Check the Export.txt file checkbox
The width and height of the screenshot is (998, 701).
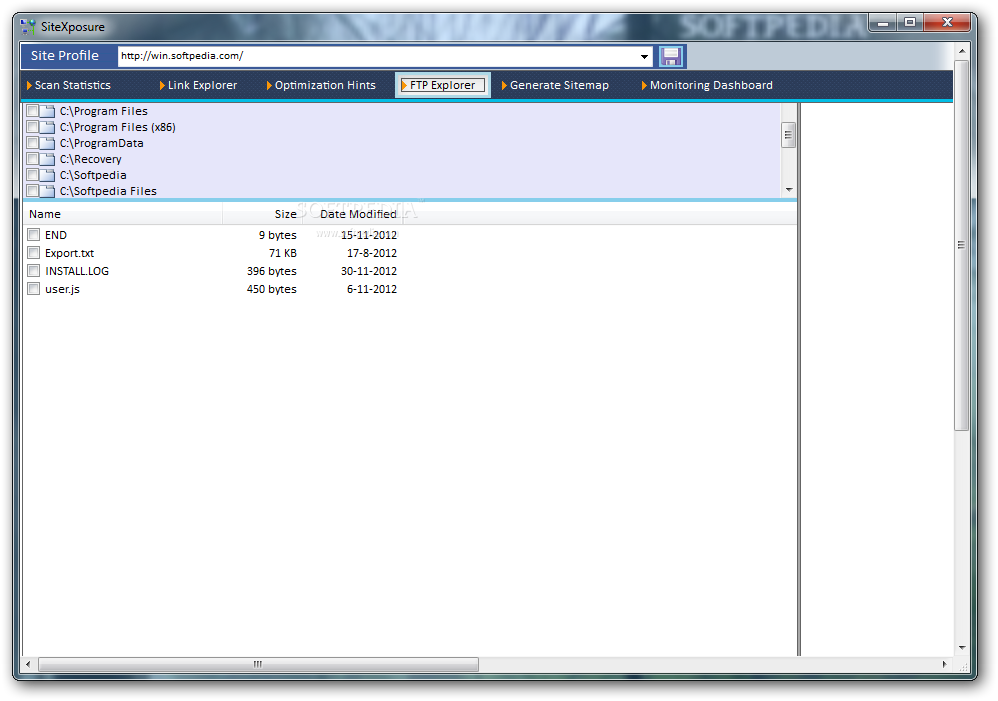(x=34, y=253)
